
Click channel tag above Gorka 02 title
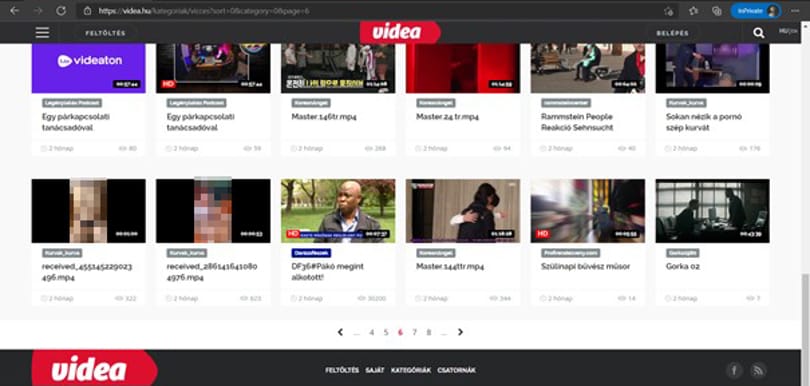pos(682,253)
